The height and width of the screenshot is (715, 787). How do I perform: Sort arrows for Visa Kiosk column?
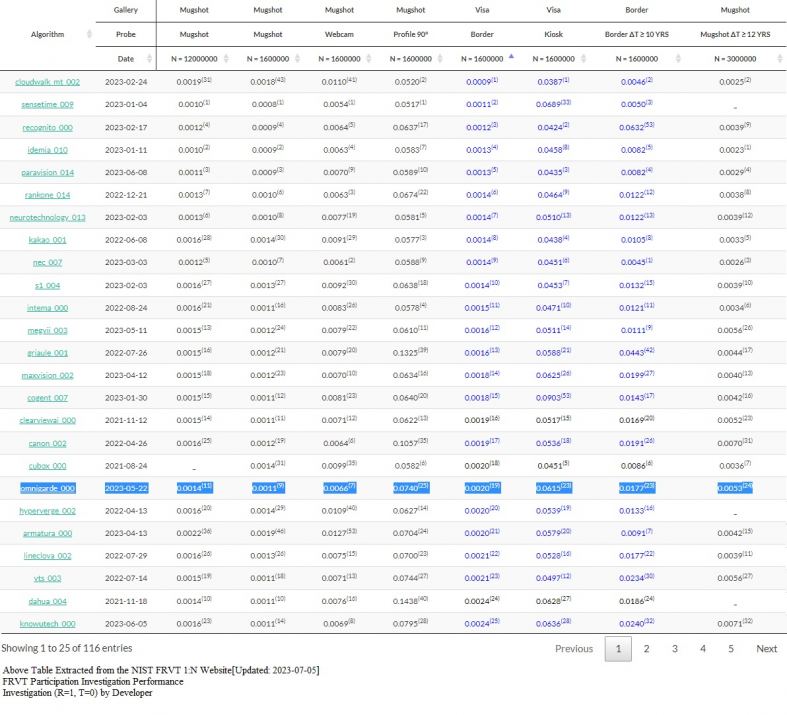click(583, 59)
